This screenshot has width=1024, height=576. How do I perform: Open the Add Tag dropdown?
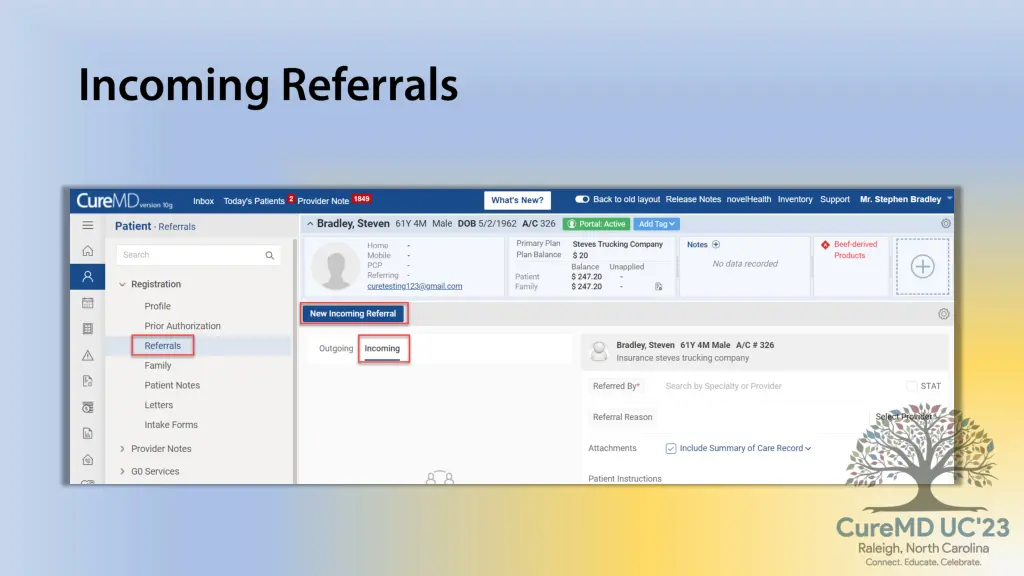click(657, 224)
